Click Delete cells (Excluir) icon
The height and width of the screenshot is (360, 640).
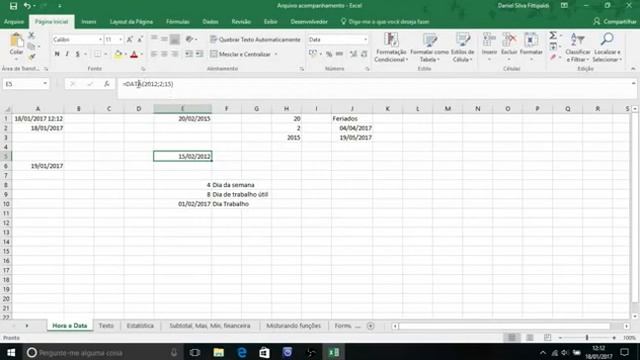click(x=509, y=41)
